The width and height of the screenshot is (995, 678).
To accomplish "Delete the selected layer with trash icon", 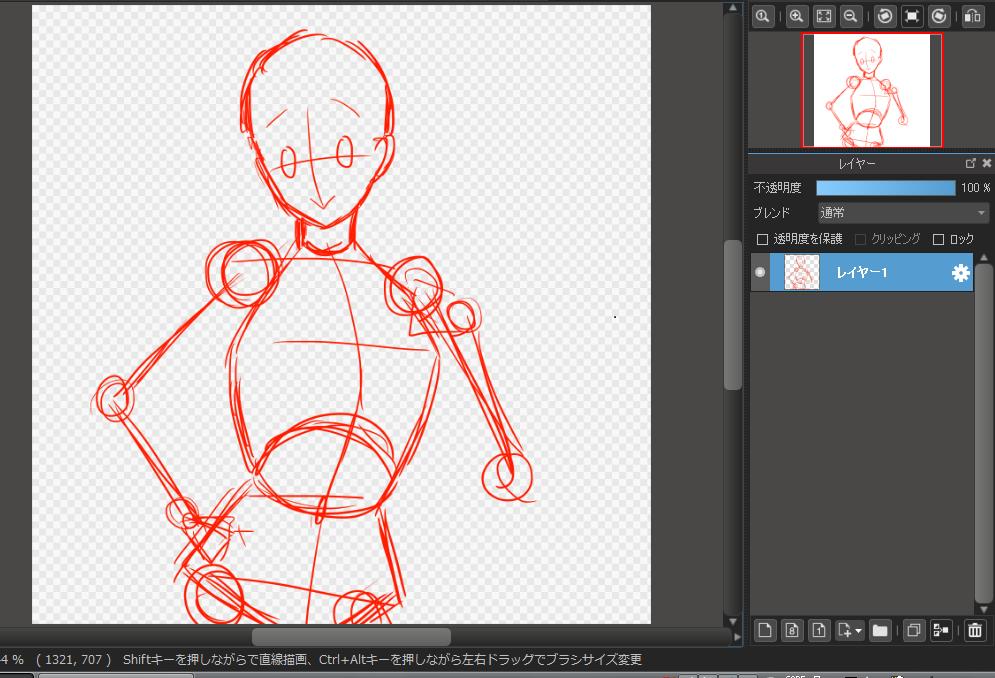I will coord(975,630).
